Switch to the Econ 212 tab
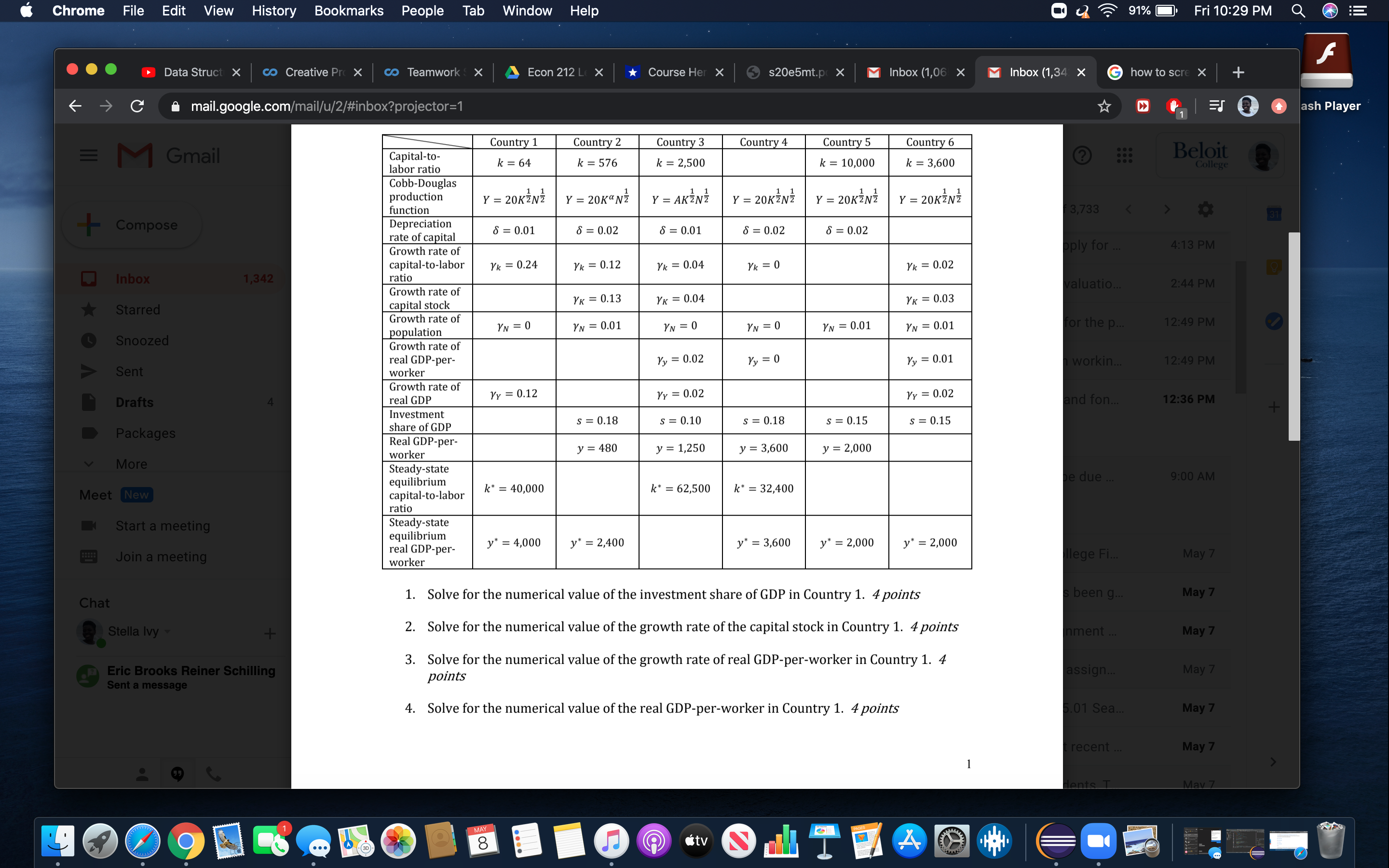 pyautogui.click(x=551, y=72)
